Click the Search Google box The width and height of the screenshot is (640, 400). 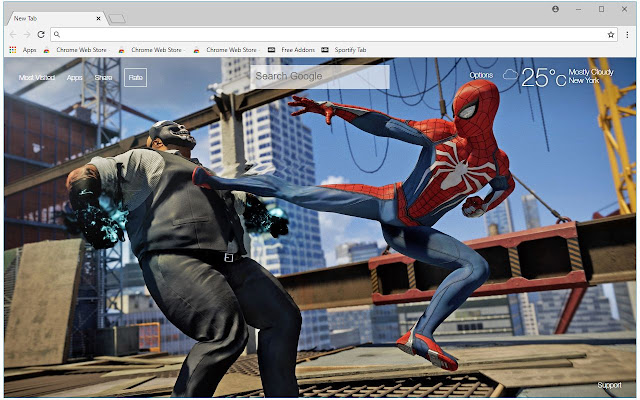tap(320, 76)
